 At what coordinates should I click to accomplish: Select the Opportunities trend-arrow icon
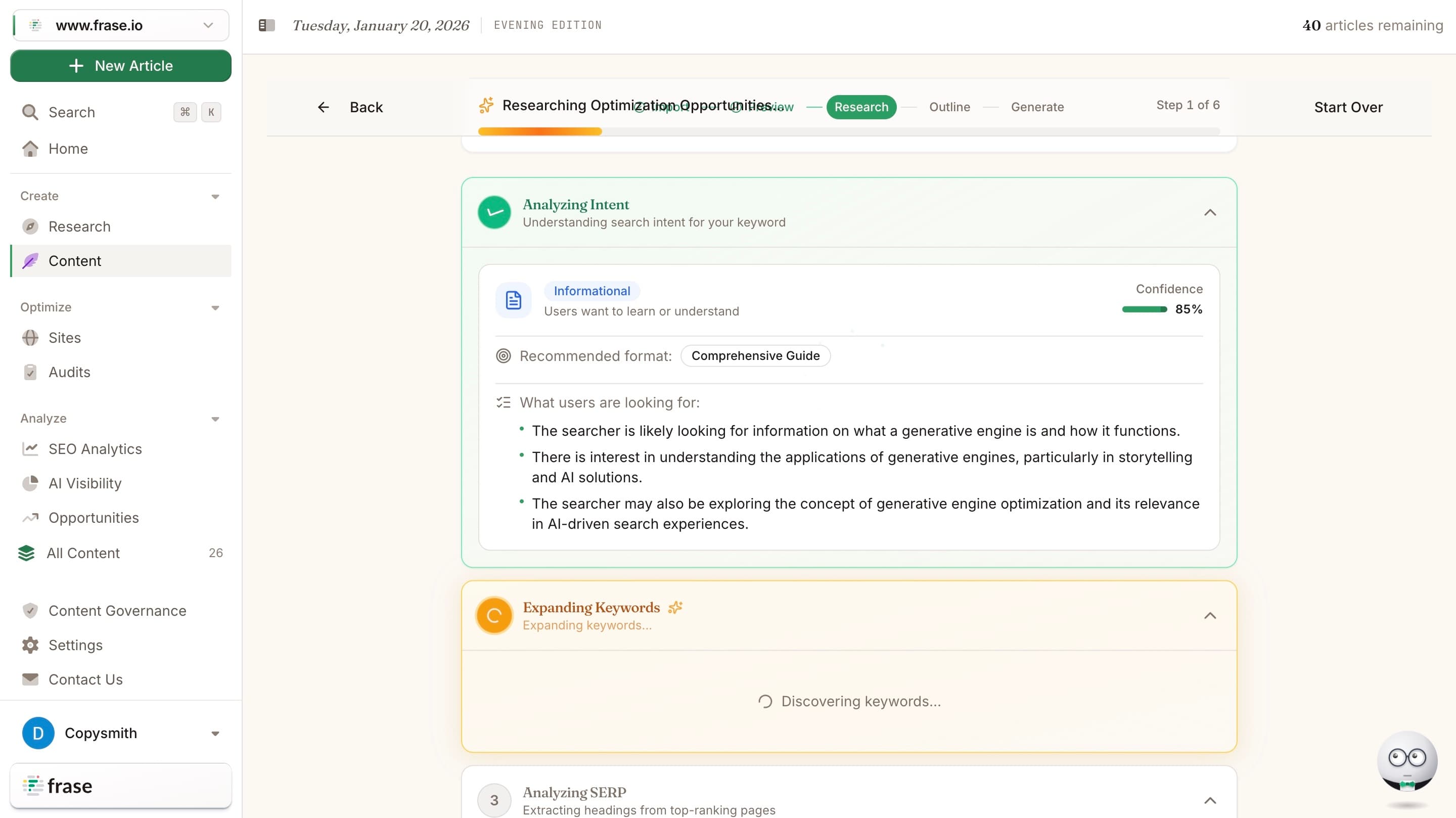point(30,518)
